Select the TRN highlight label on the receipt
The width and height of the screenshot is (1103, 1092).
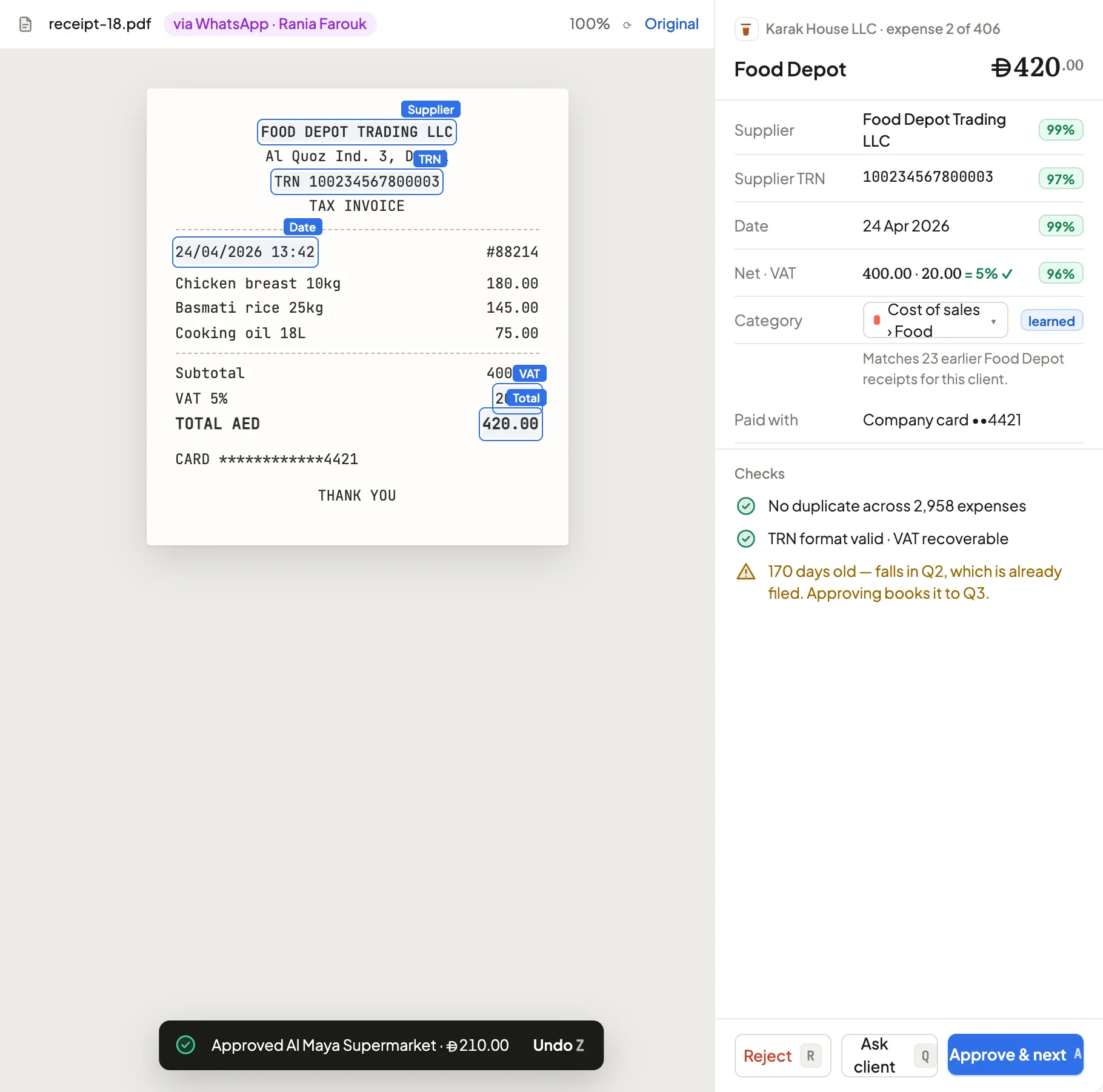[430, 159]
